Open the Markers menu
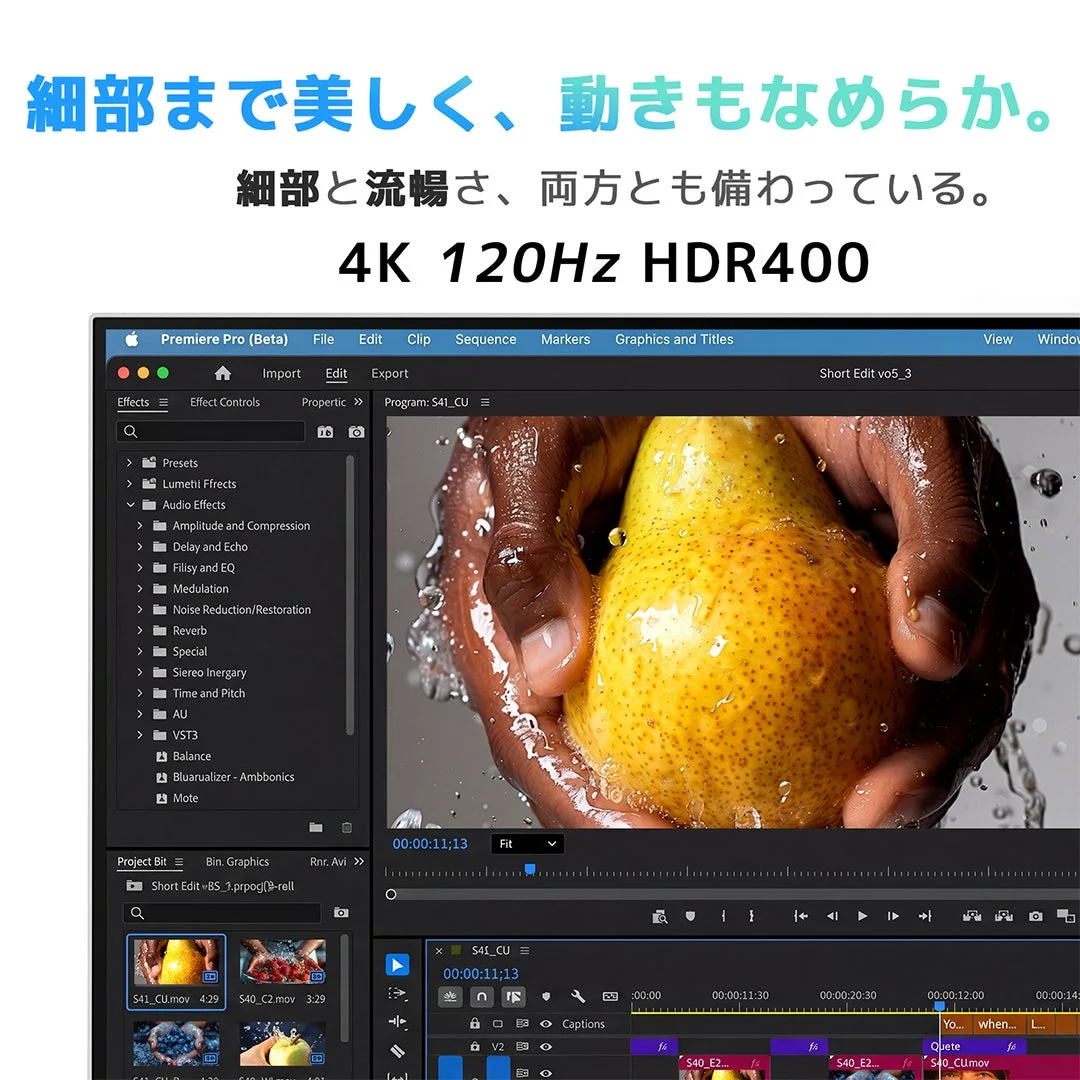 [x=565, y=340]
